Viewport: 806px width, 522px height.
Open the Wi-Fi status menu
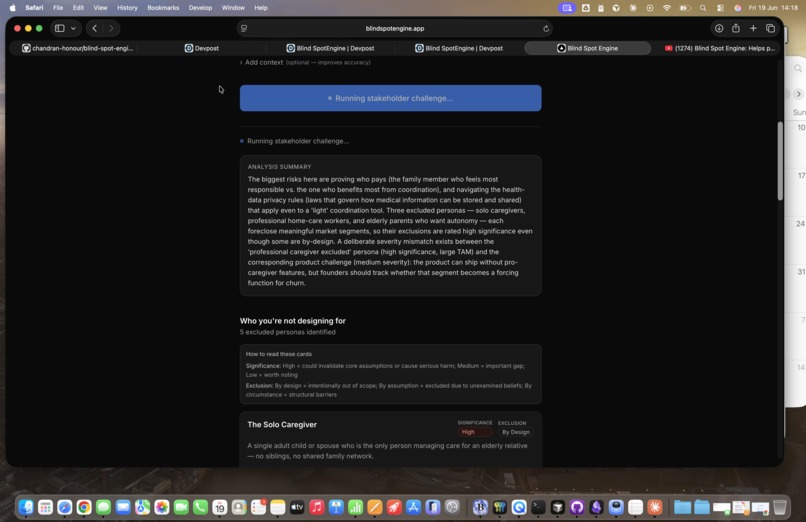coord(667,8)
